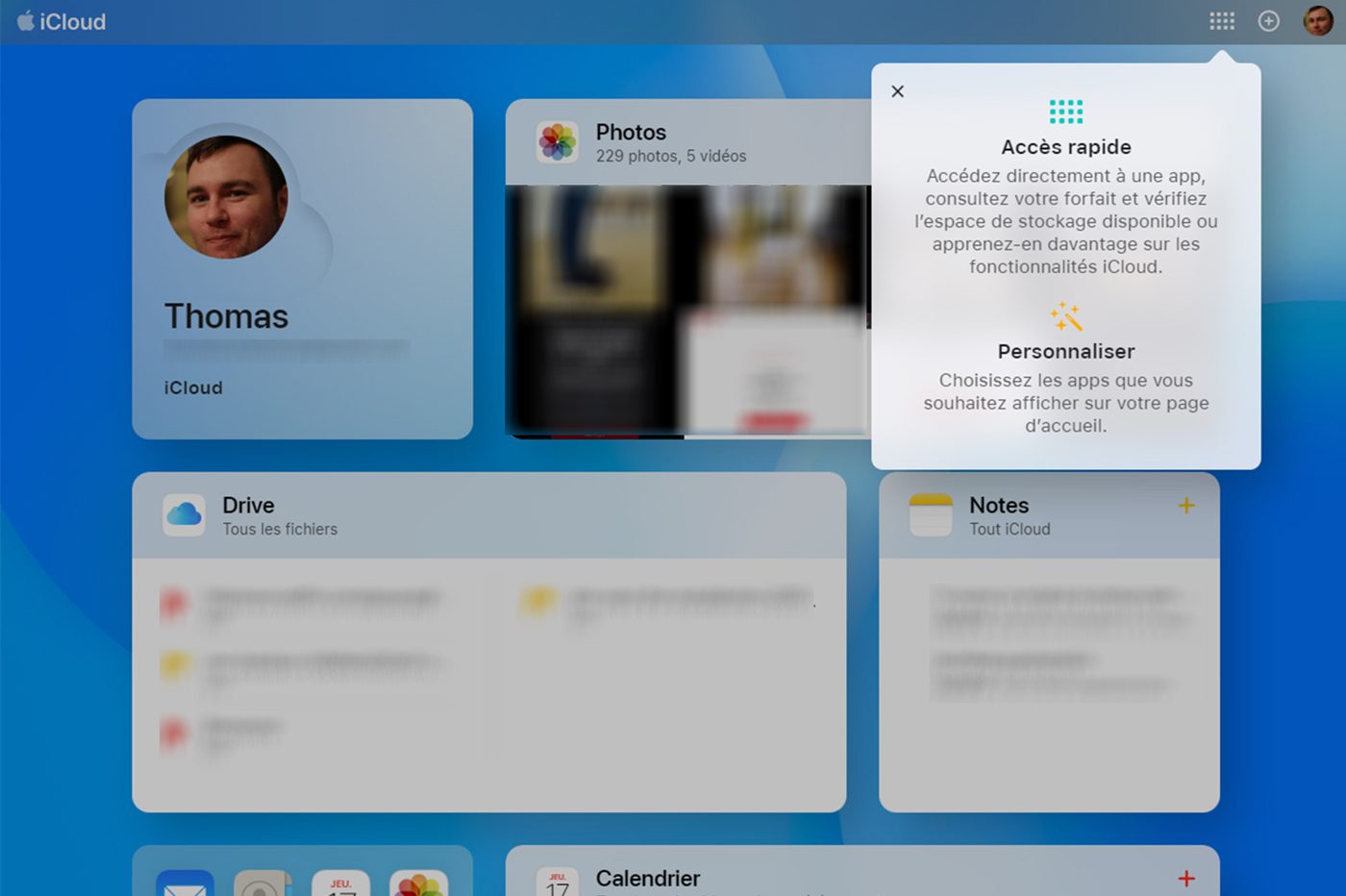The image size is (1346, 896).
Task: Click the Calendrier date icon
Action: pos(558,882)
